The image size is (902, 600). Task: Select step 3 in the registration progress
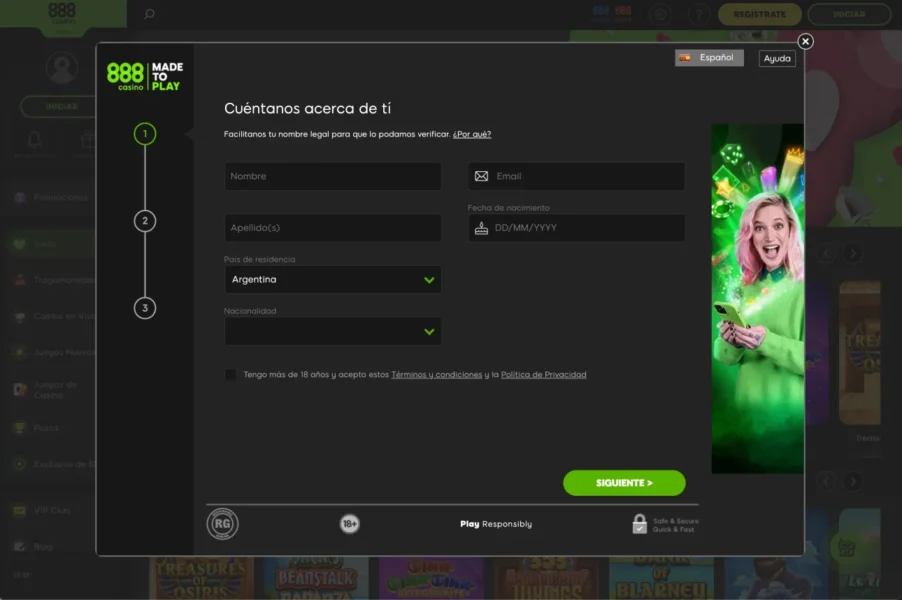[x=145, y=309]
